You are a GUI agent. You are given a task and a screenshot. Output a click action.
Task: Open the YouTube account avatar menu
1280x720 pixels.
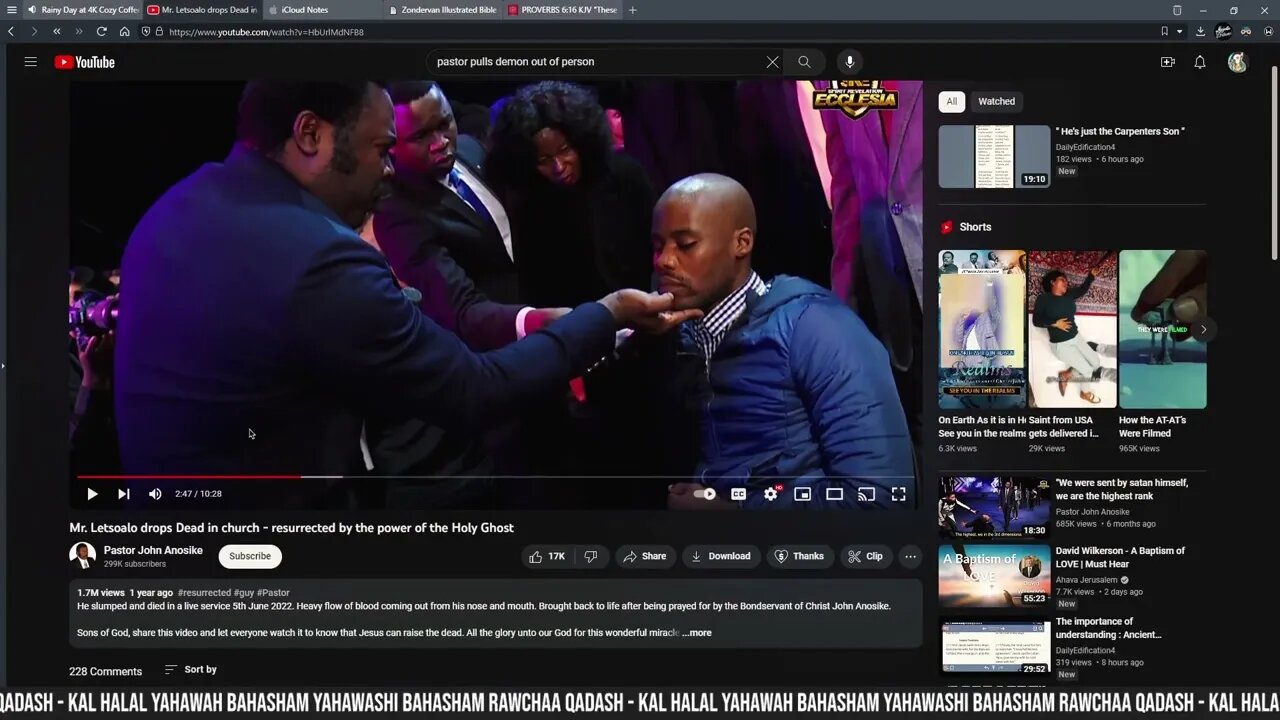pyautogui.click(x=1238, y=62)
